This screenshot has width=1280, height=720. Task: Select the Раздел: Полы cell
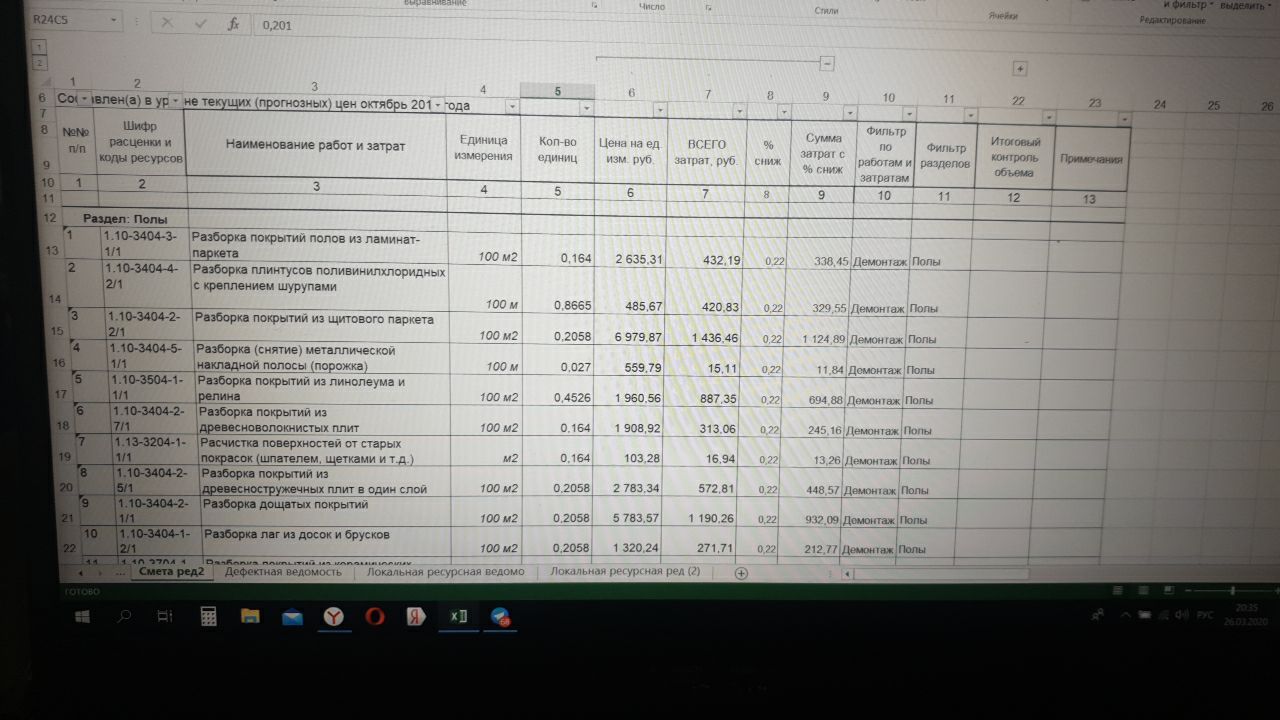pyautogui.click(x=125, y=219)
